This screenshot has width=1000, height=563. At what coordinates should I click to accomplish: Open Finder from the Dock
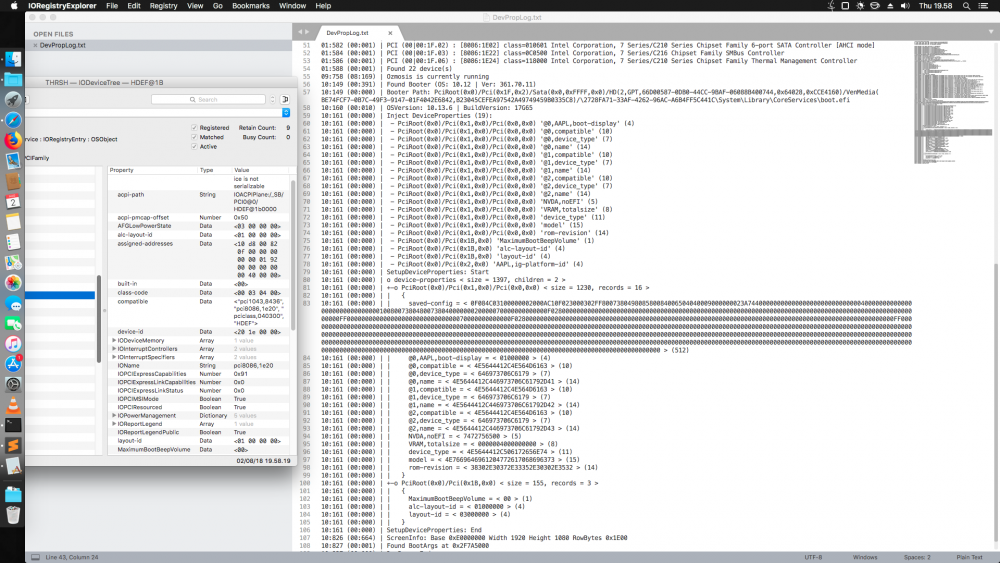coord(13,59)
